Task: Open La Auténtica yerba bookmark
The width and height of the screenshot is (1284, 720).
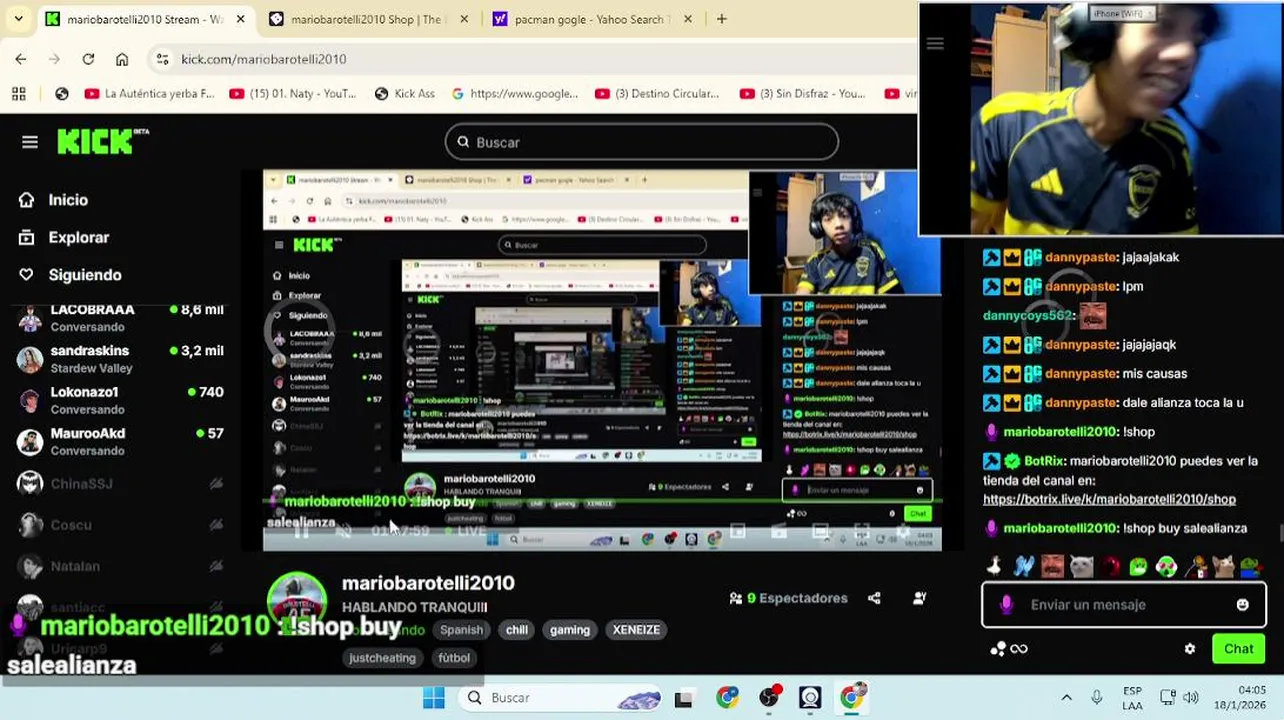Action: pos(149,93)
